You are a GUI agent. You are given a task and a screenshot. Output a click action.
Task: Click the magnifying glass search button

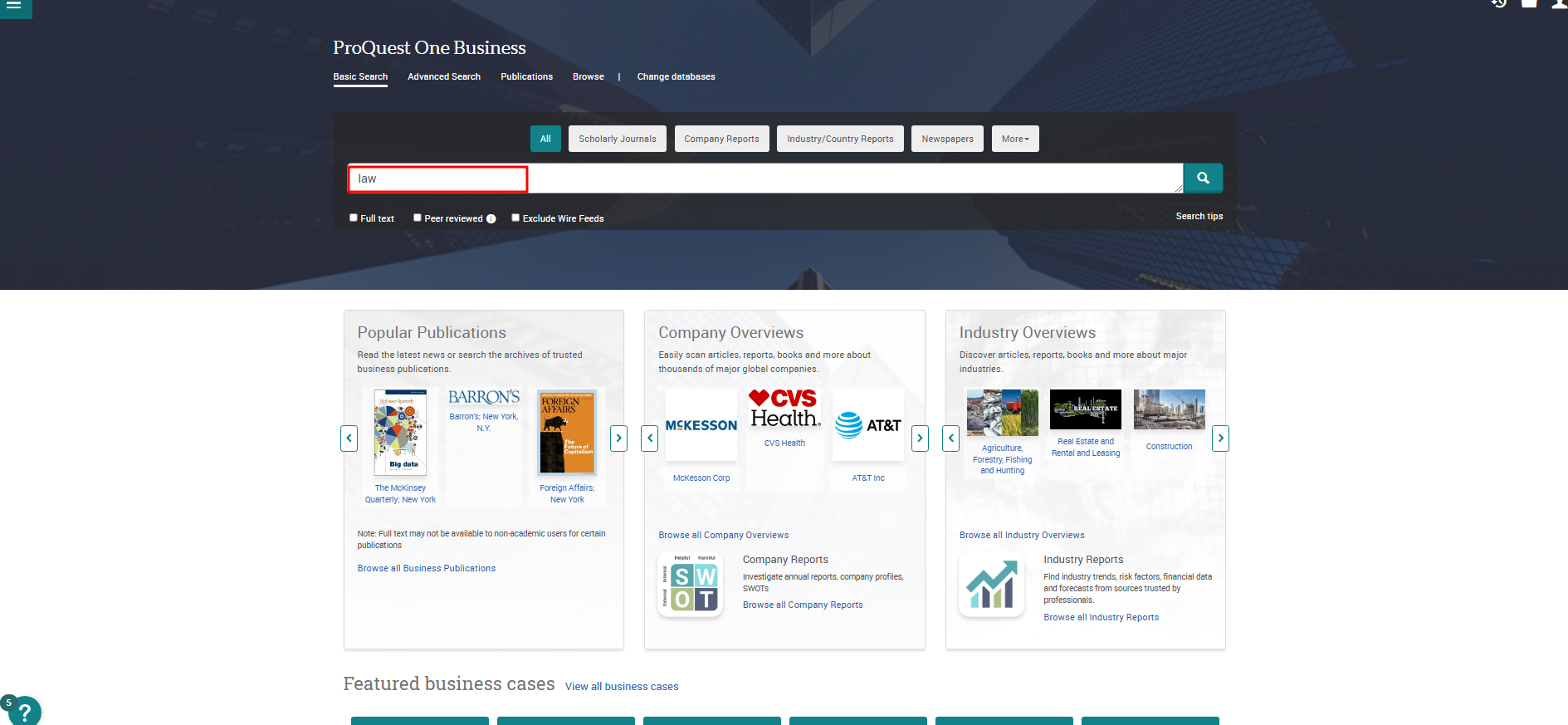pos(1202,178)
